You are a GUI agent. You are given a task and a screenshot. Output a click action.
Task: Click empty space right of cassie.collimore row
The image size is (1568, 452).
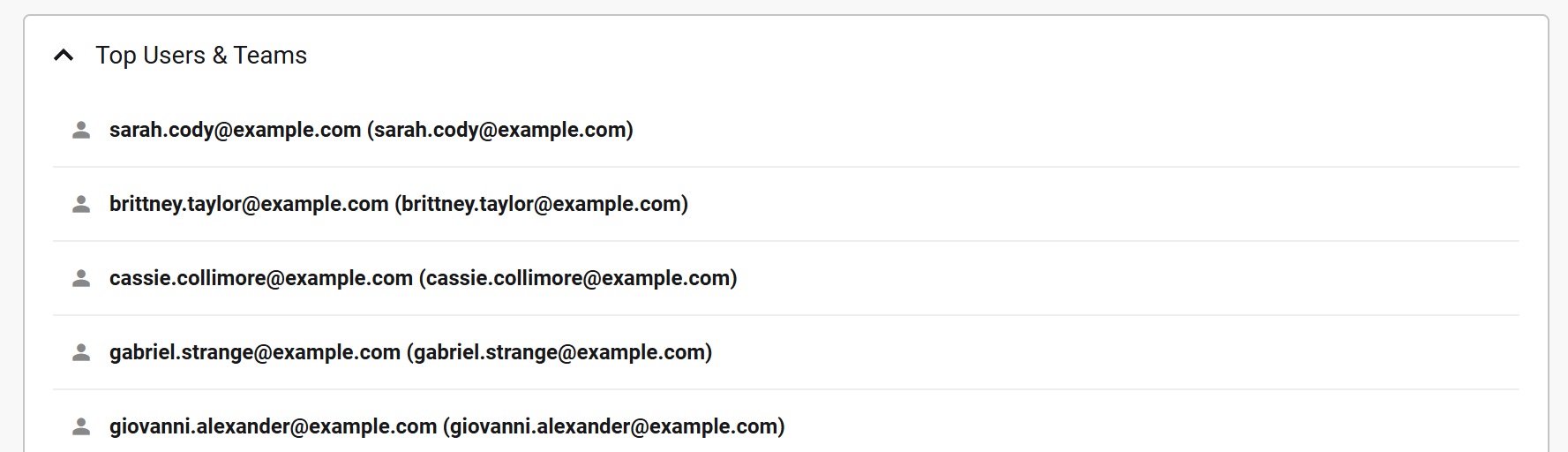click(1103, 279)
